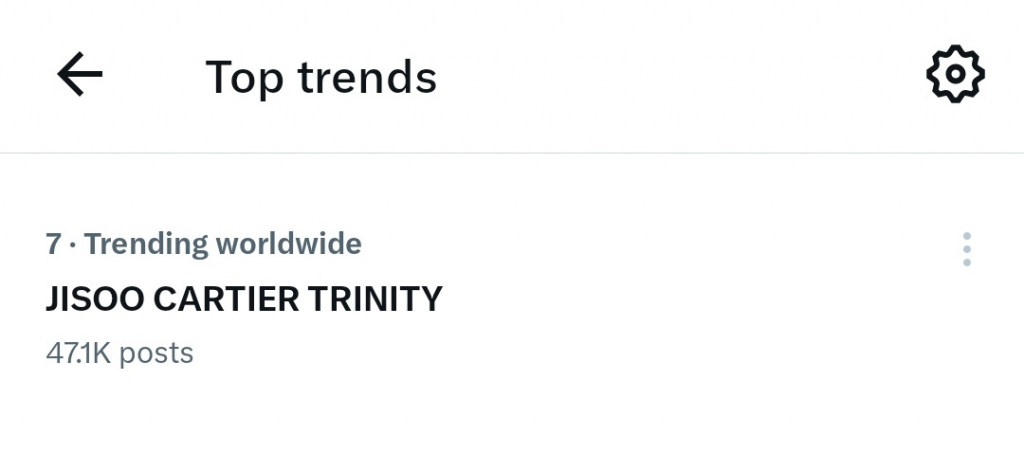Open the JISOO CARTIER TRINITY trend
Viewport: 1024px width, 453px height.
[x=244, y=298]
